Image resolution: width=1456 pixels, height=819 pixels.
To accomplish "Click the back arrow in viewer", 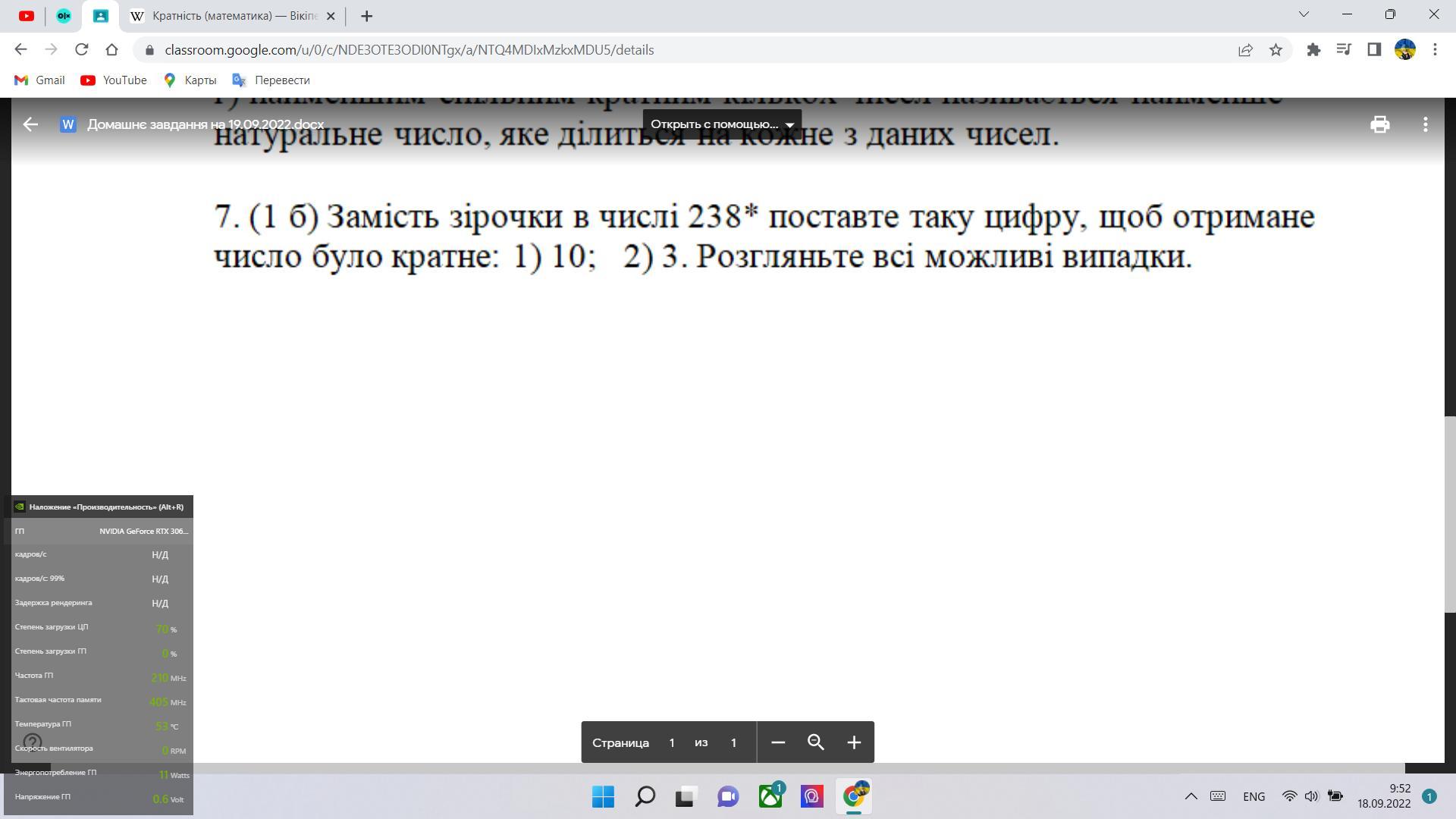I will 30,124.
